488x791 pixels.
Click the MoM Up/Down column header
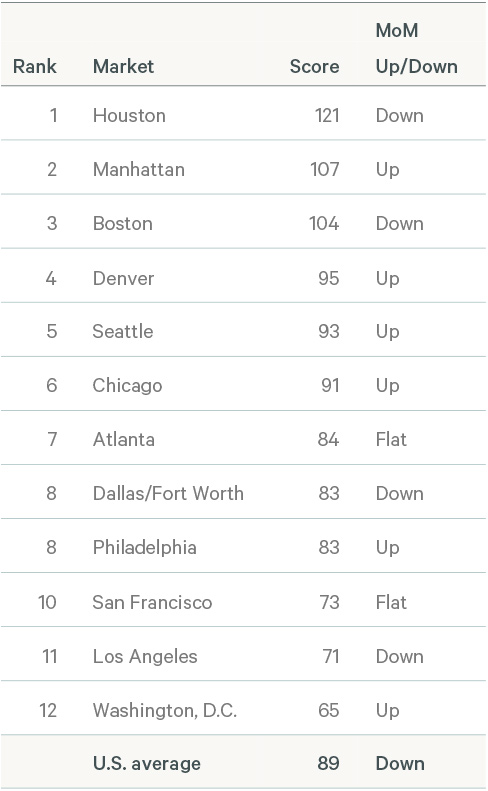[416, 48]
